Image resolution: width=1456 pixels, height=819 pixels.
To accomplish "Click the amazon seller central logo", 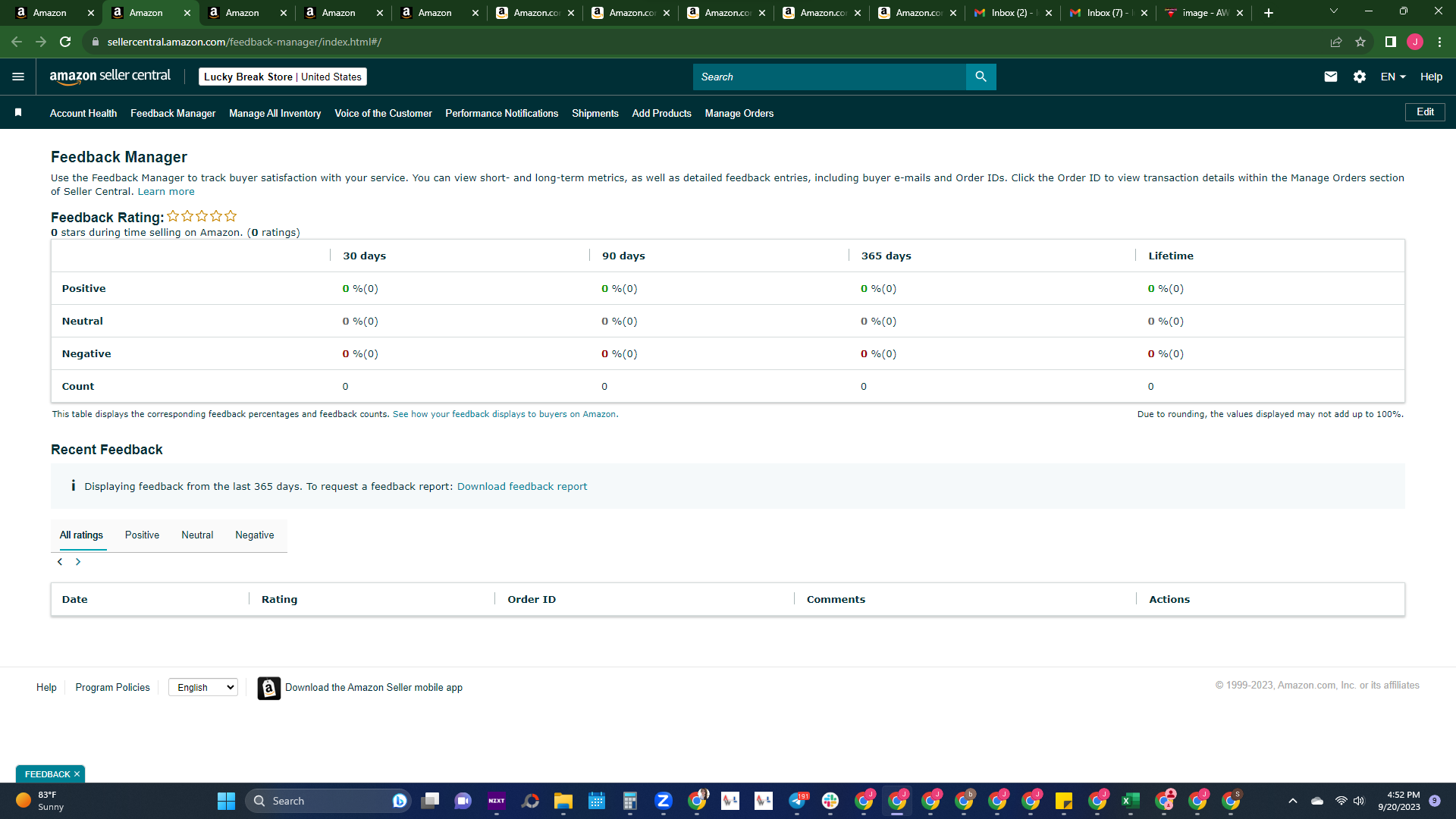I will point(110,76).
